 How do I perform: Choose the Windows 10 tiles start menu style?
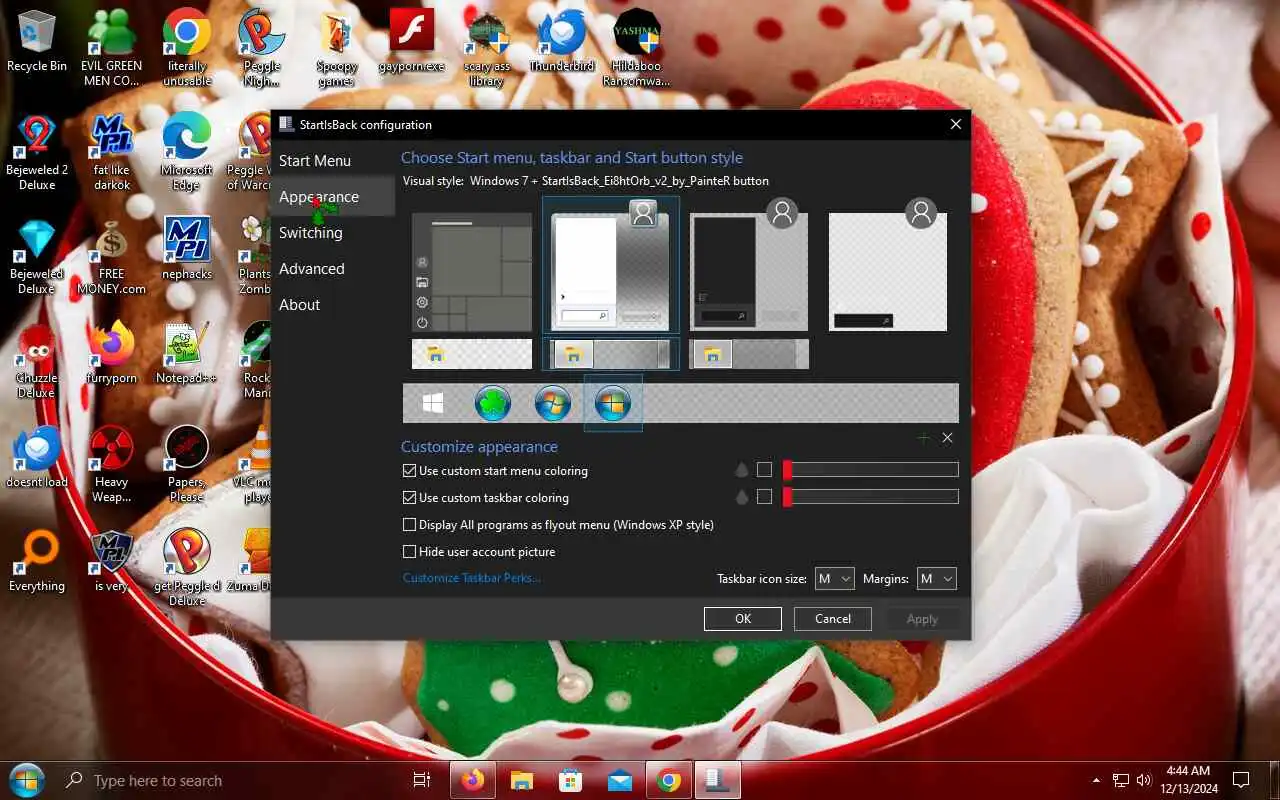pyautogui.click(x=472, y=272)
